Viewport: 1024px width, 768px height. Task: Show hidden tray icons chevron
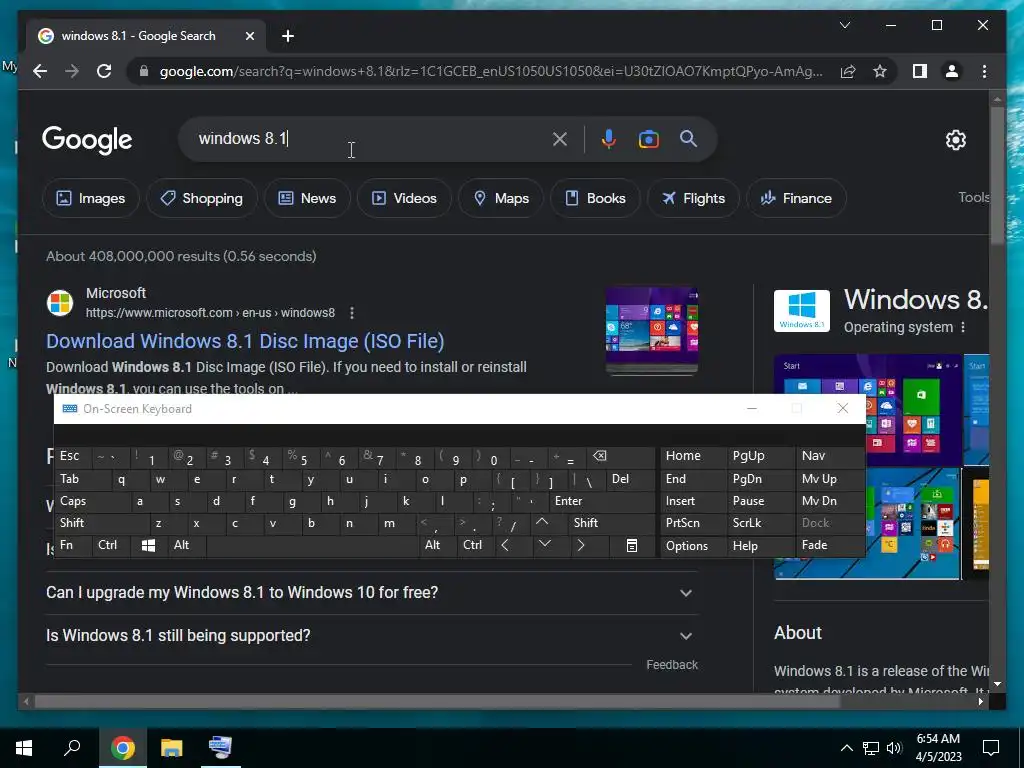point(846,748)
